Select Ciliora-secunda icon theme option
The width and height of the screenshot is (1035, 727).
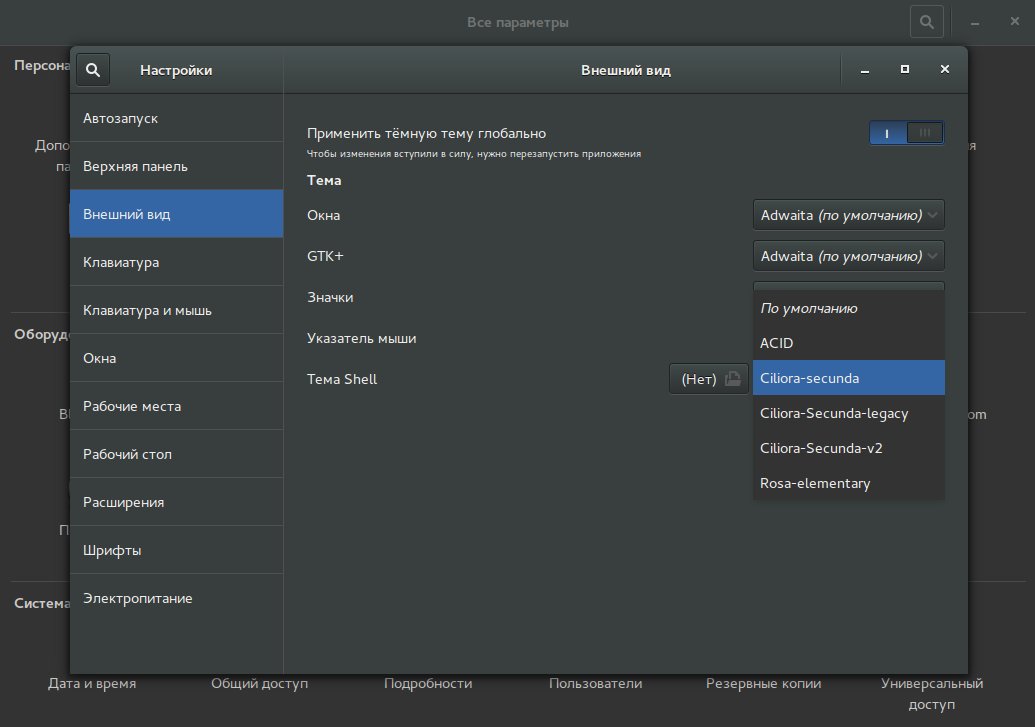(848, 378)
